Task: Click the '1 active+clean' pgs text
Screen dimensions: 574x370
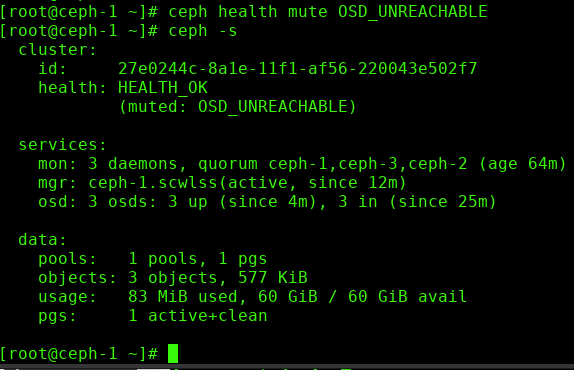Action: point(198,315)
